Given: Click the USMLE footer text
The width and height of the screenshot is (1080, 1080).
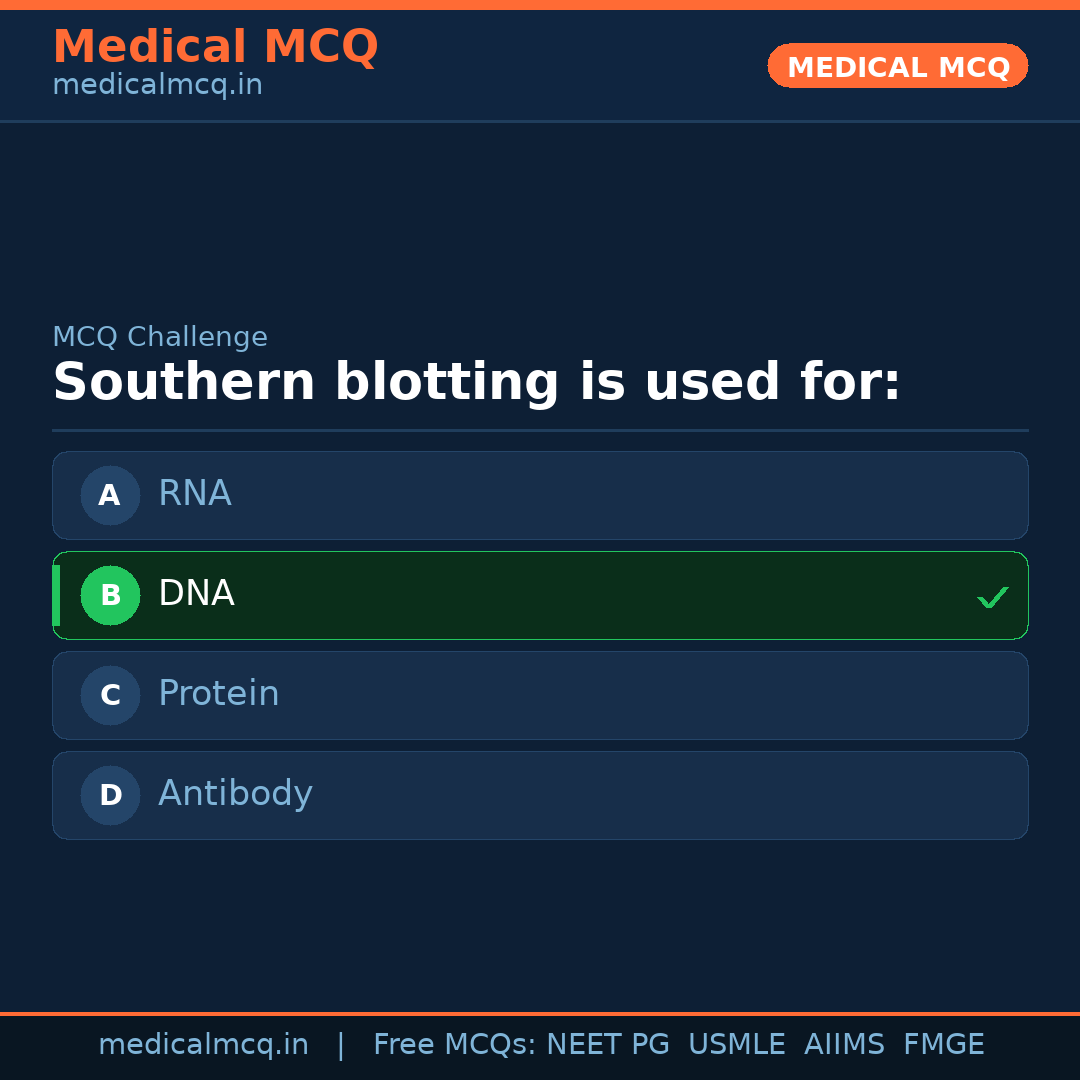Looking at the screenshot, I should point(736,1045).
